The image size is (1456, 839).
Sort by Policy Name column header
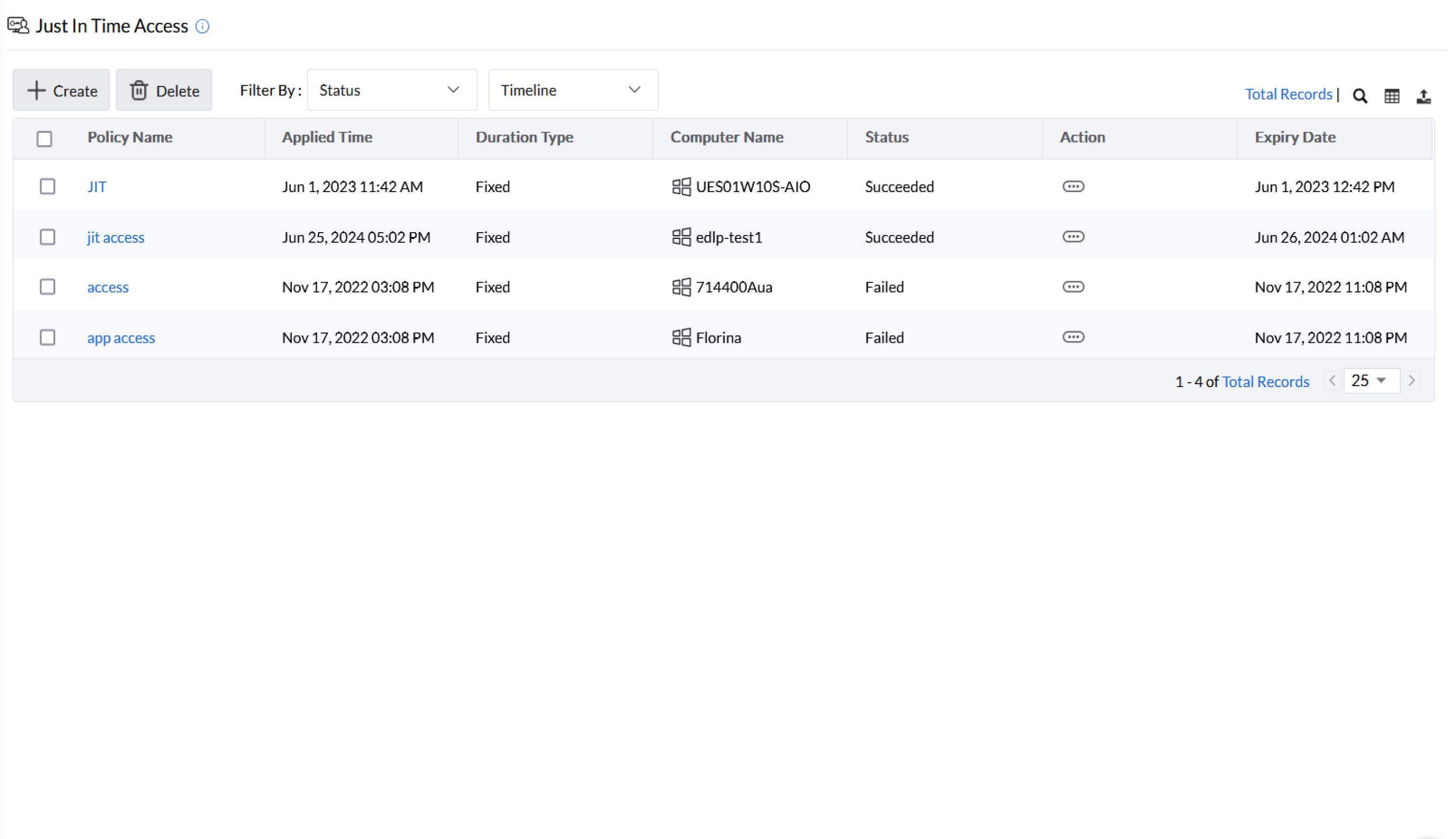point(130,137)
